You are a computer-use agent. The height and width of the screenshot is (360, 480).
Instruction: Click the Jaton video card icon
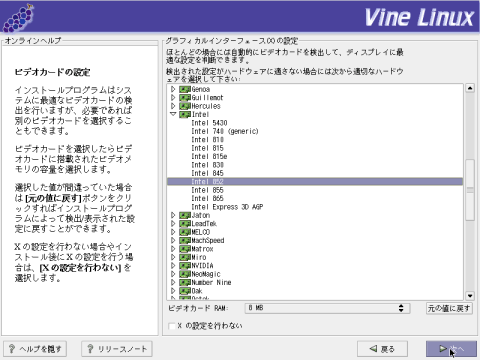coord(185,215)
